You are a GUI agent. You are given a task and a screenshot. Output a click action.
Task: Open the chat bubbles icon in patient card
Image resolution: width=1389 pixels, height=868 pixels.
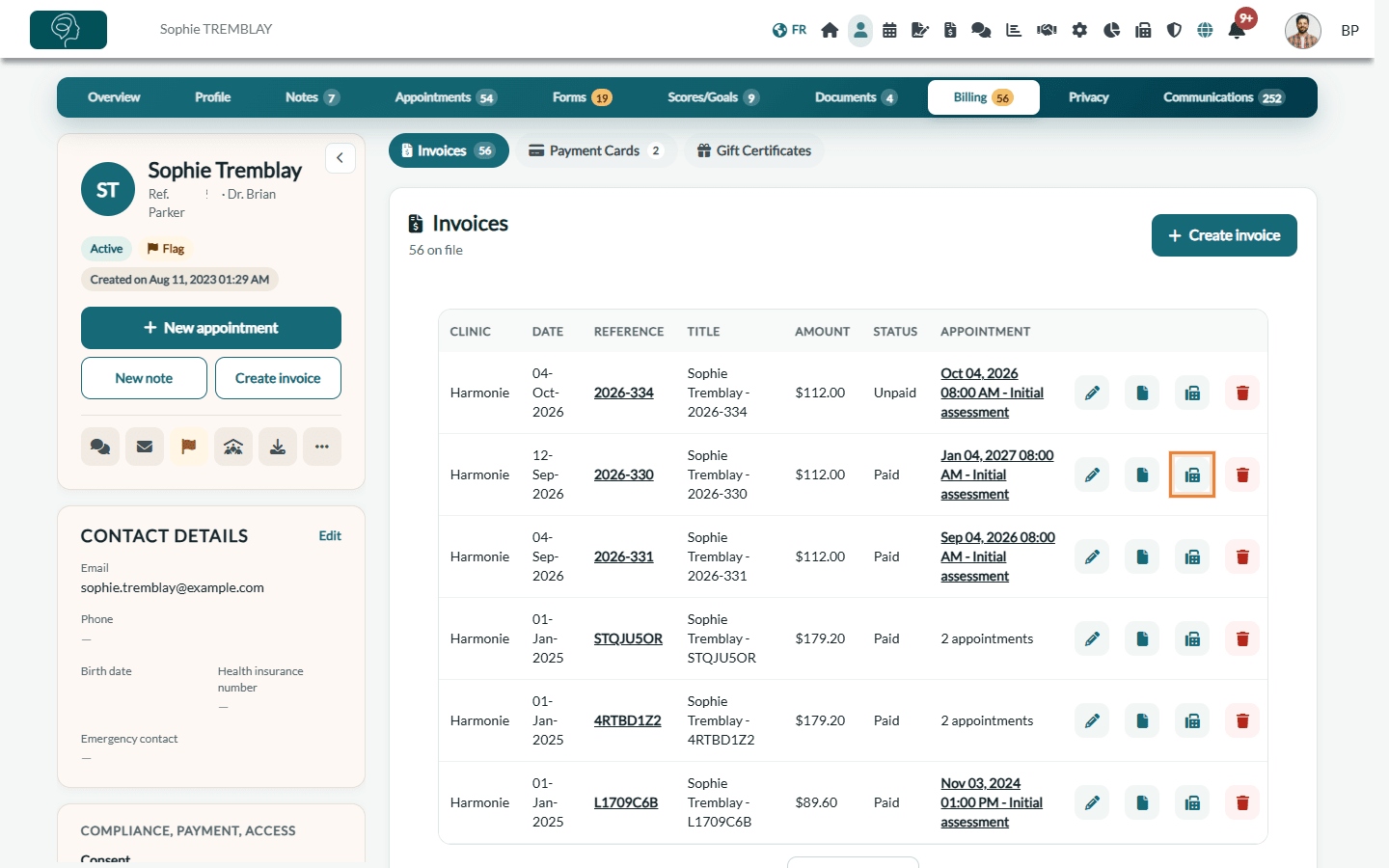(x=100, y=447)
